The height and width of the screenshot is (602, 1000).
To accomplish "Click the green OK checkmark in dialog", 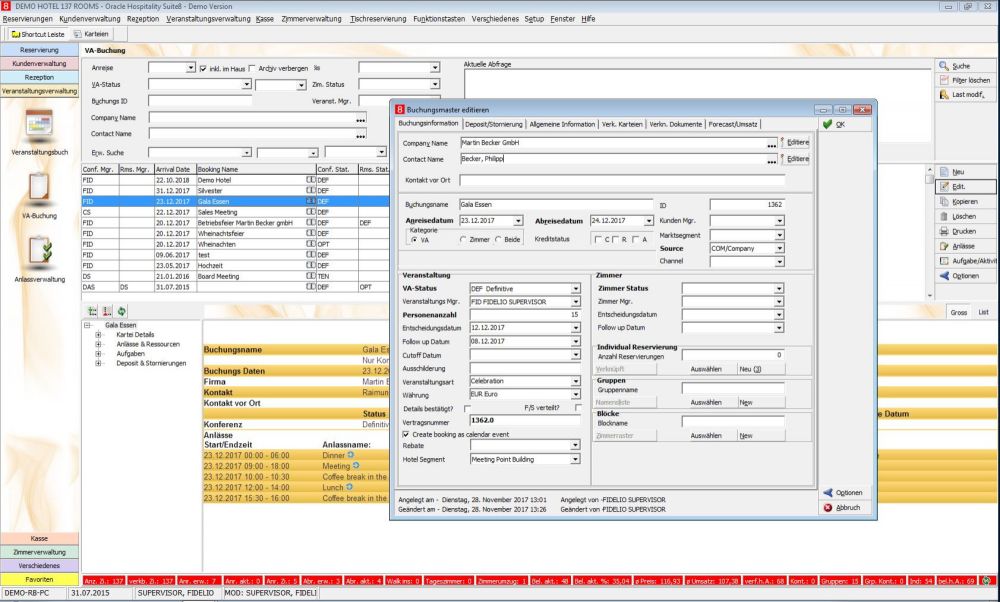I will coord(827,124).
